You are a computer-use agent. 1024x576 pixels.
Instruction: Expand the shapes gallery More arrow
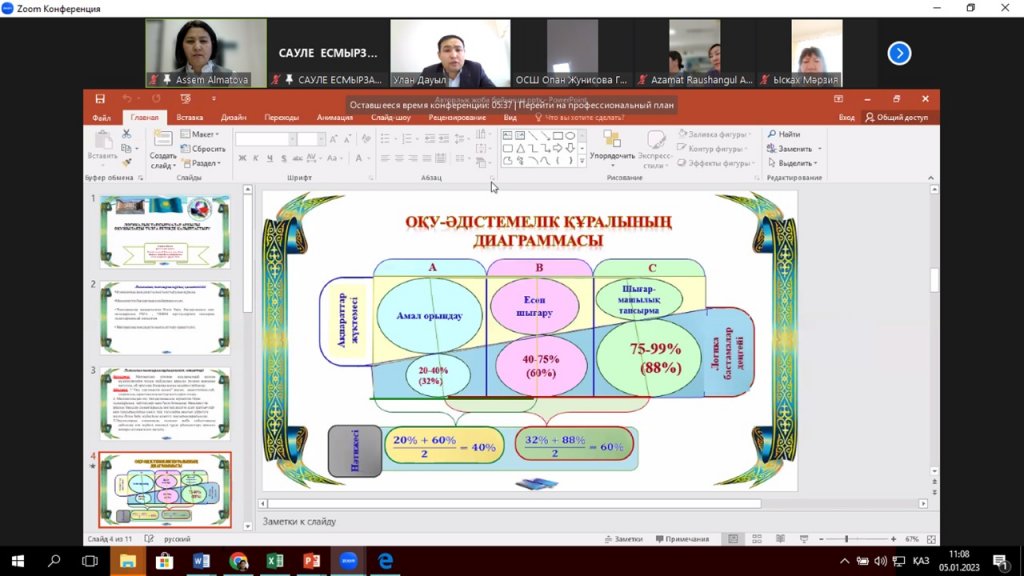point(582,161)
